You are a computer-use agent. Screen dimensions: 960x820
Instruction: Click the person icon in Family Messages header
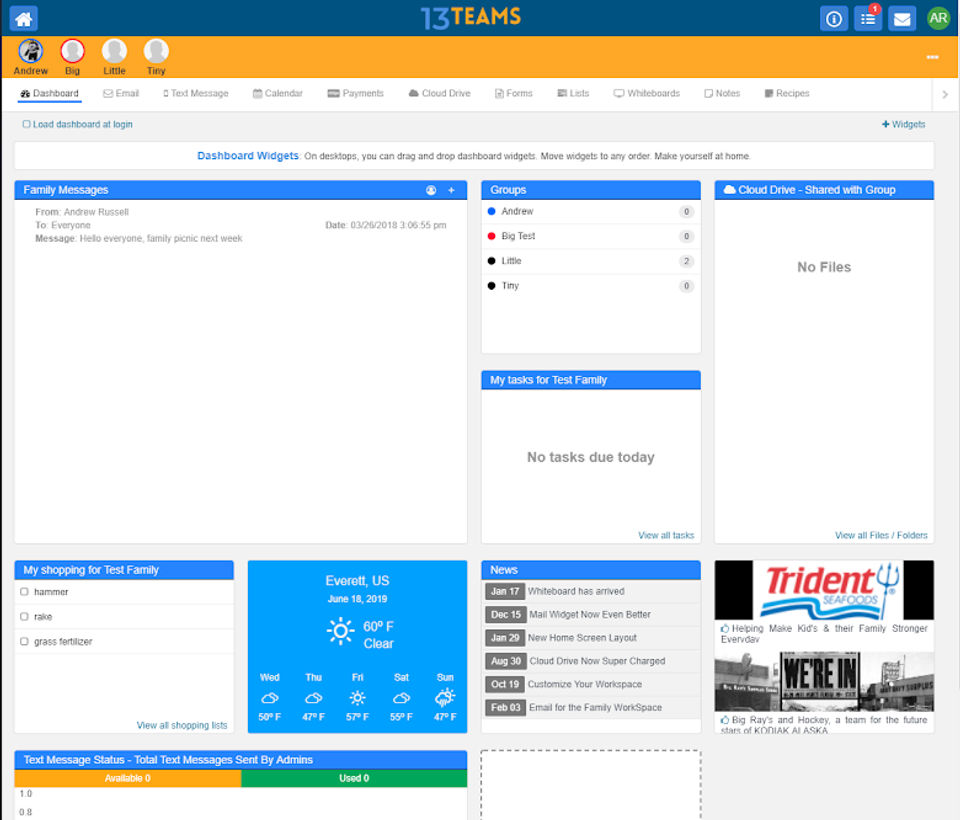click(431, 190)
